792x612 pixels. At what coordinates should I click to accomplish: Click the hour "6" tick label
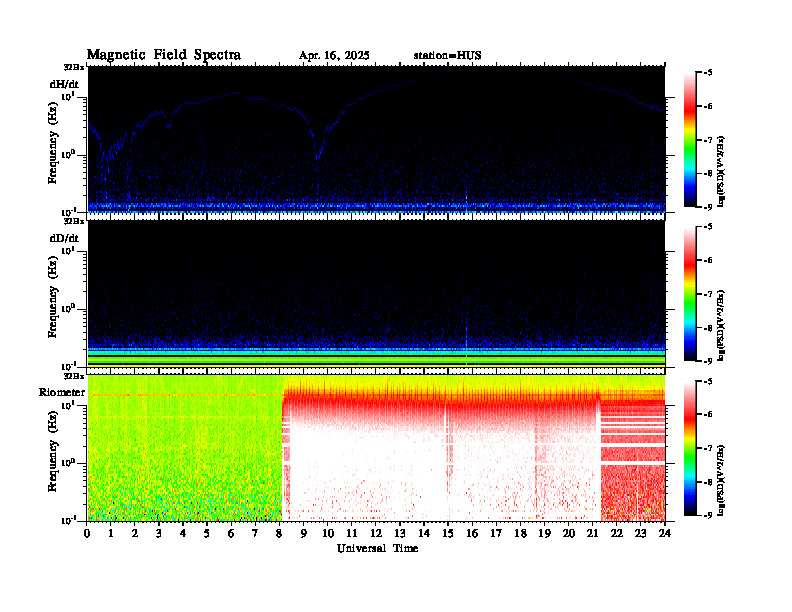[231, 534]
